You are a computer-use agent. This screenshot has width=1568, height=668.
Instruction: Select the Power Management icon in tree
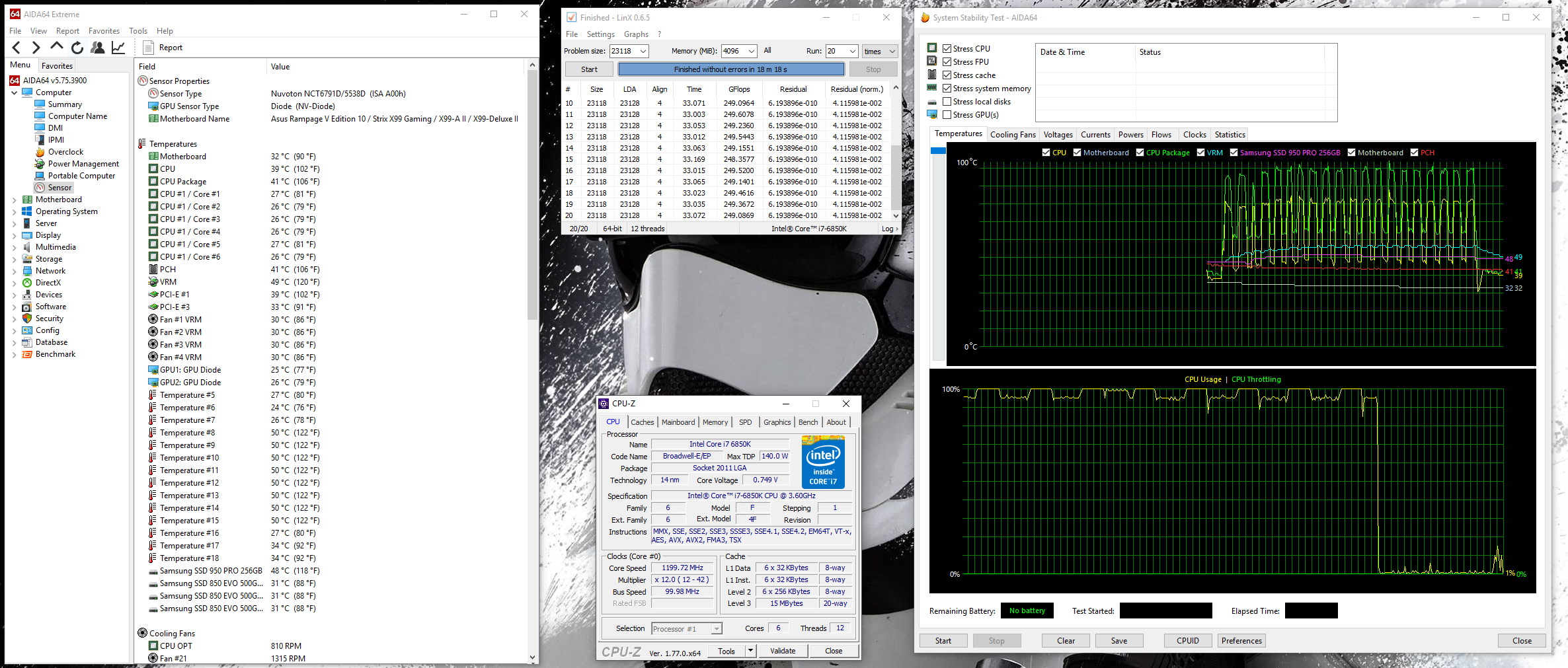point(40,164)
